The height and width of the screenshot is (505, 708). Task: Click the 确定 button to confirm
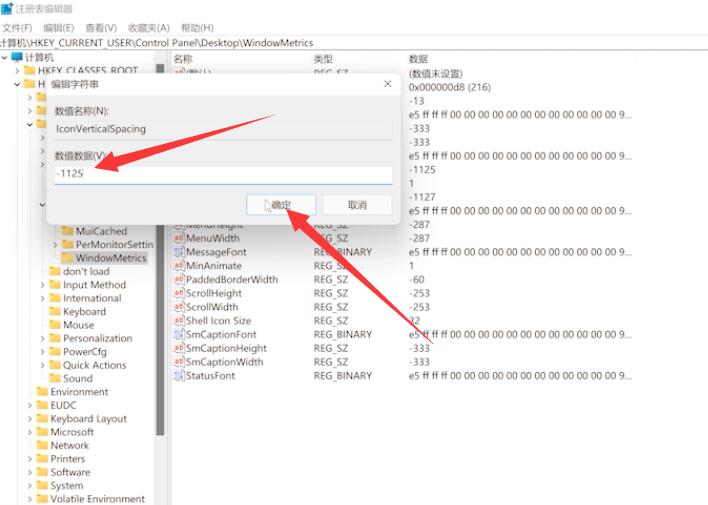281,205
